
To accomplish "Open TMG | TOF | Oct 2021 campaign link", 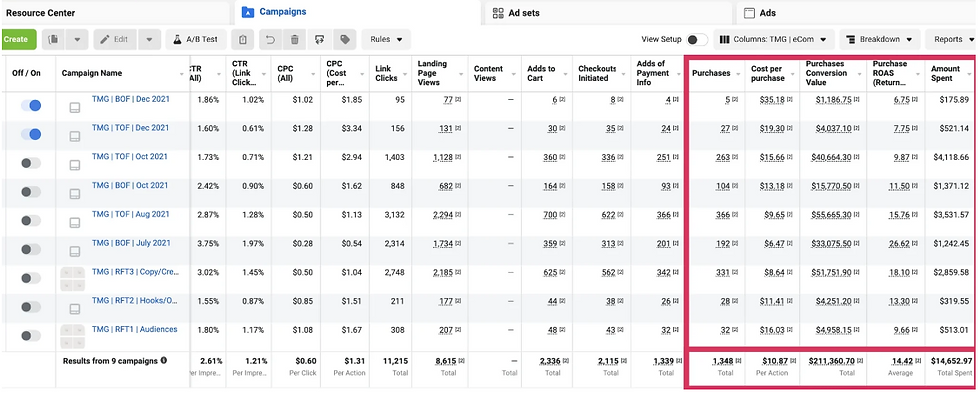I will [130, 157].
